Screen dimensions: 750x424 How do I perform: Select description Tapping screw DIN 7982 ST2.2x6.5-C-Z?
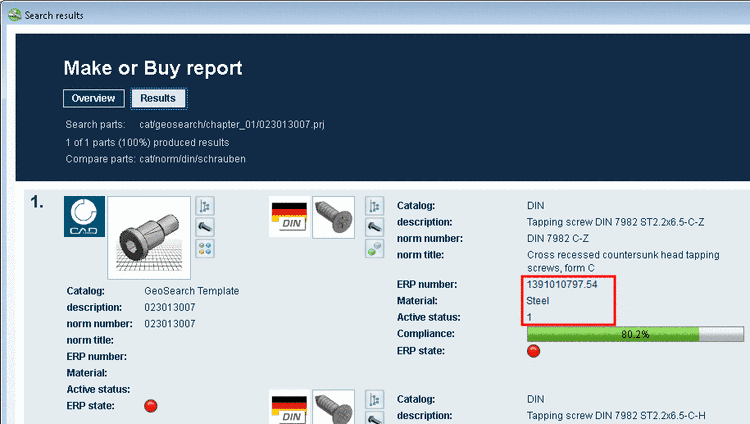coord(615,222)
